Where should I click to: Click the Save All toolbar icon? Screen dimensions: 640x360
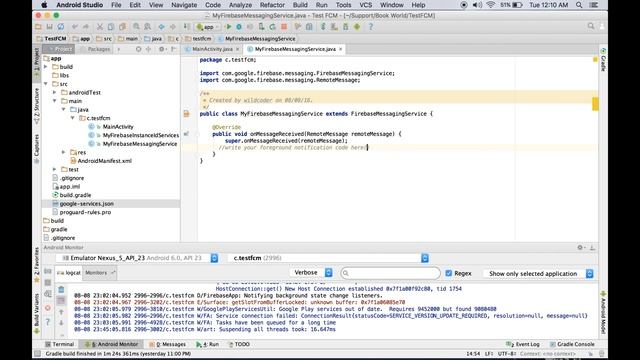pos(49,27)
